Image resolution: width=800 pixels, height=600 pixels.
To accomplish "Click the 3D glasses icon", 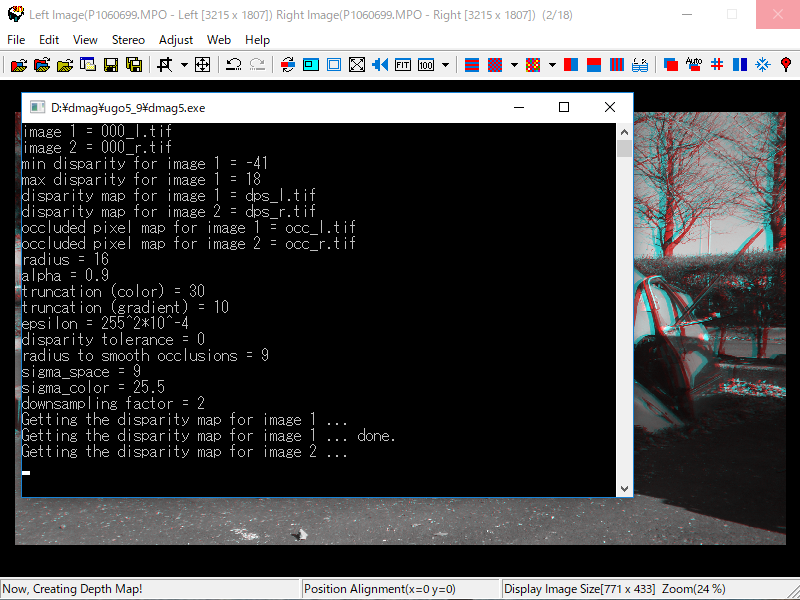I will [x=640, y=65].
